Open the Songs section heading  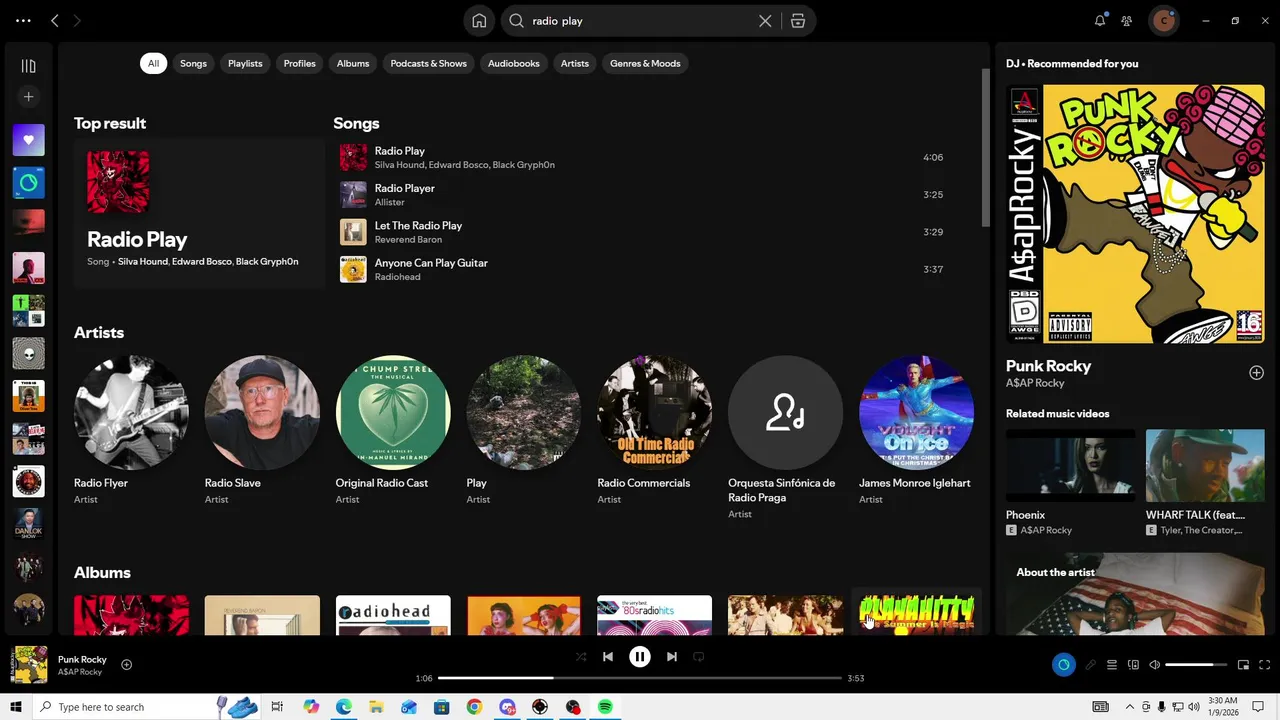pyautogui.click(x=356, y=123)
